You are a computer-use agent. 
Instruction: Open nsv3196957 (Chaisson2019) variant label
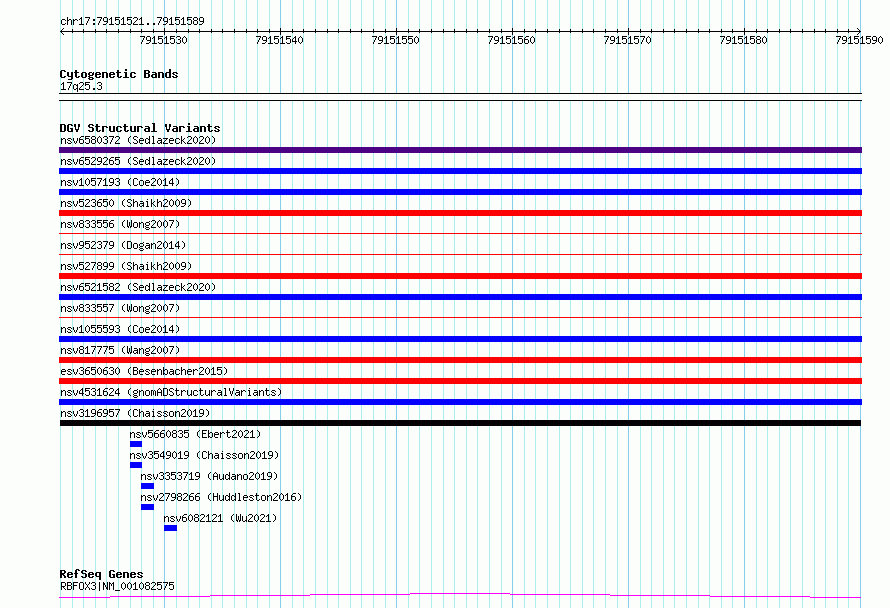coord(135,413)
